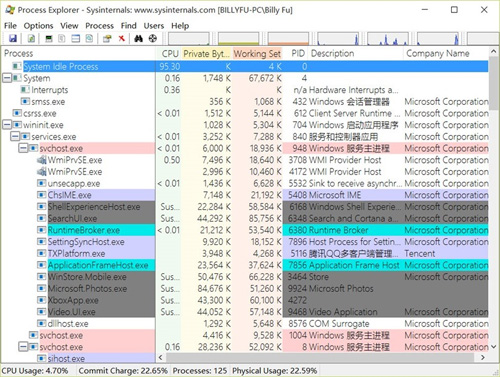Viewport: 500px width, 377px height.
Task: Select the Video.UI.exe row
Action: tap(245, 312)
